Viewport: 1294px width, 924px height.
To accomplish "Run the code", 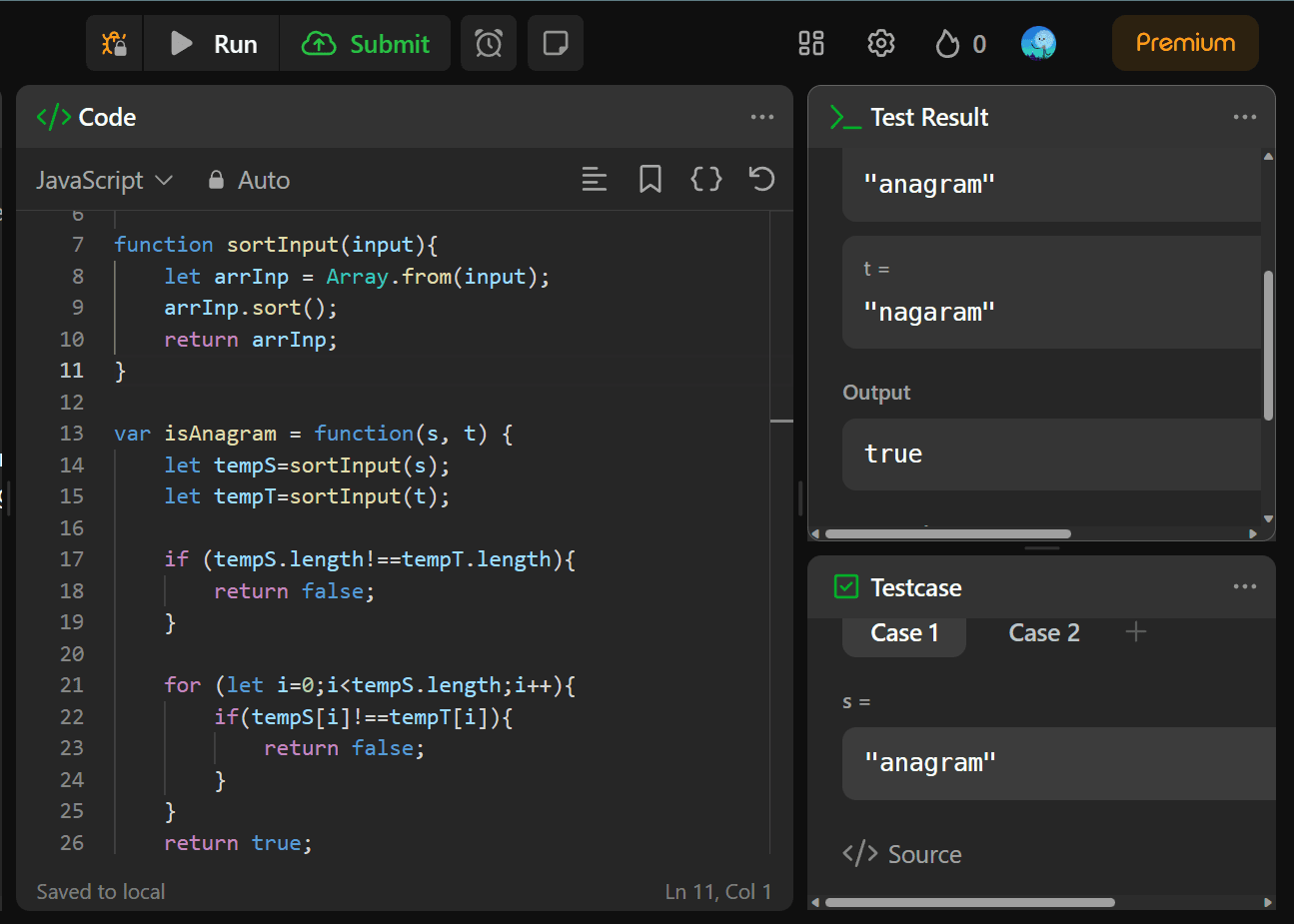I will (x=212, y=43).
